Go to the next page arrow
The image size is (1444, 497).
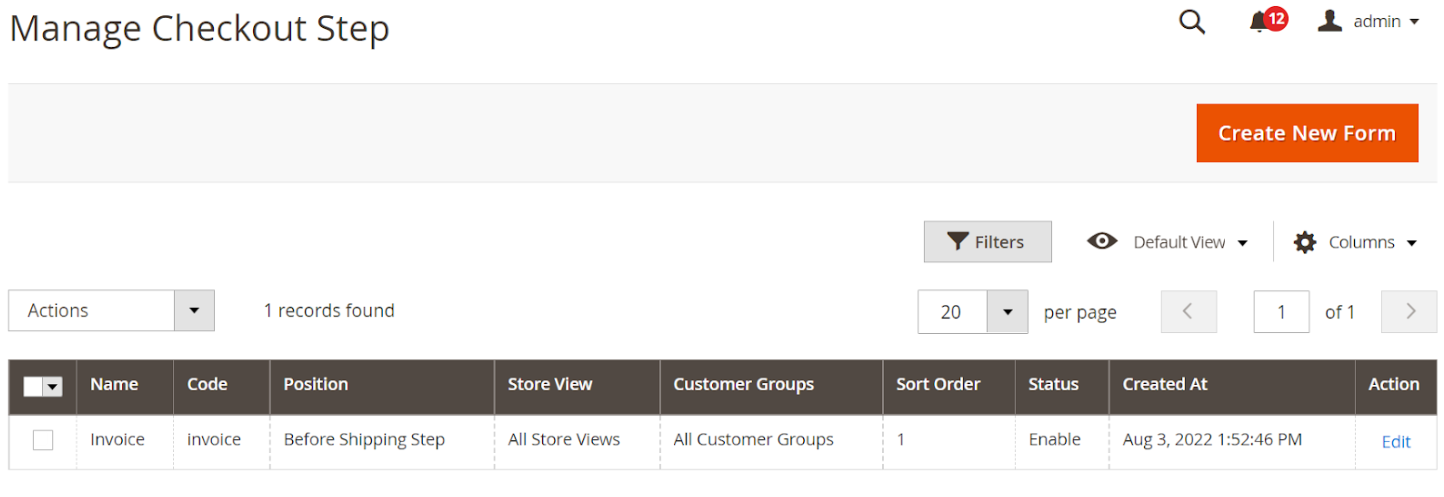(x=1409, y=312)
